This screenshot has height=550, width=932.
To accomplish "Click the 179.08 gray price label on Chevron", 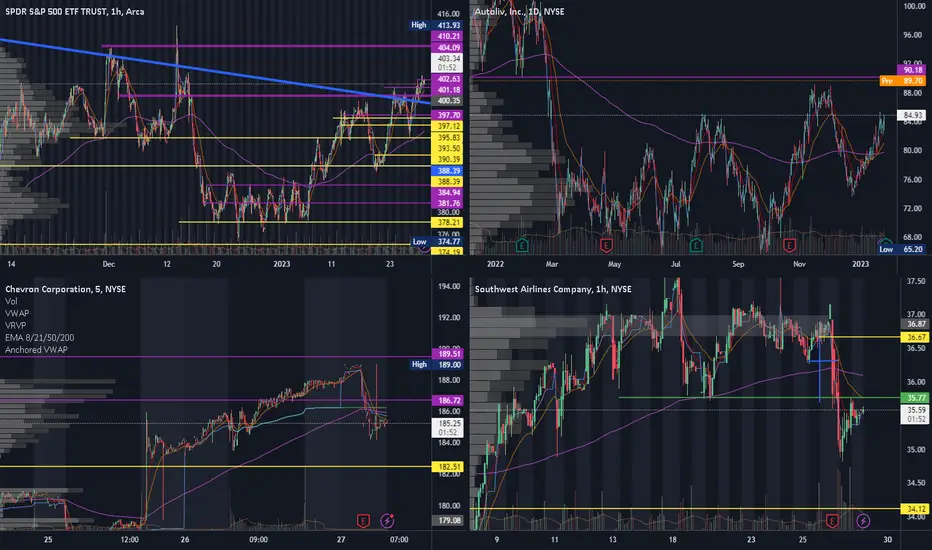I will [x=448, y=520].
